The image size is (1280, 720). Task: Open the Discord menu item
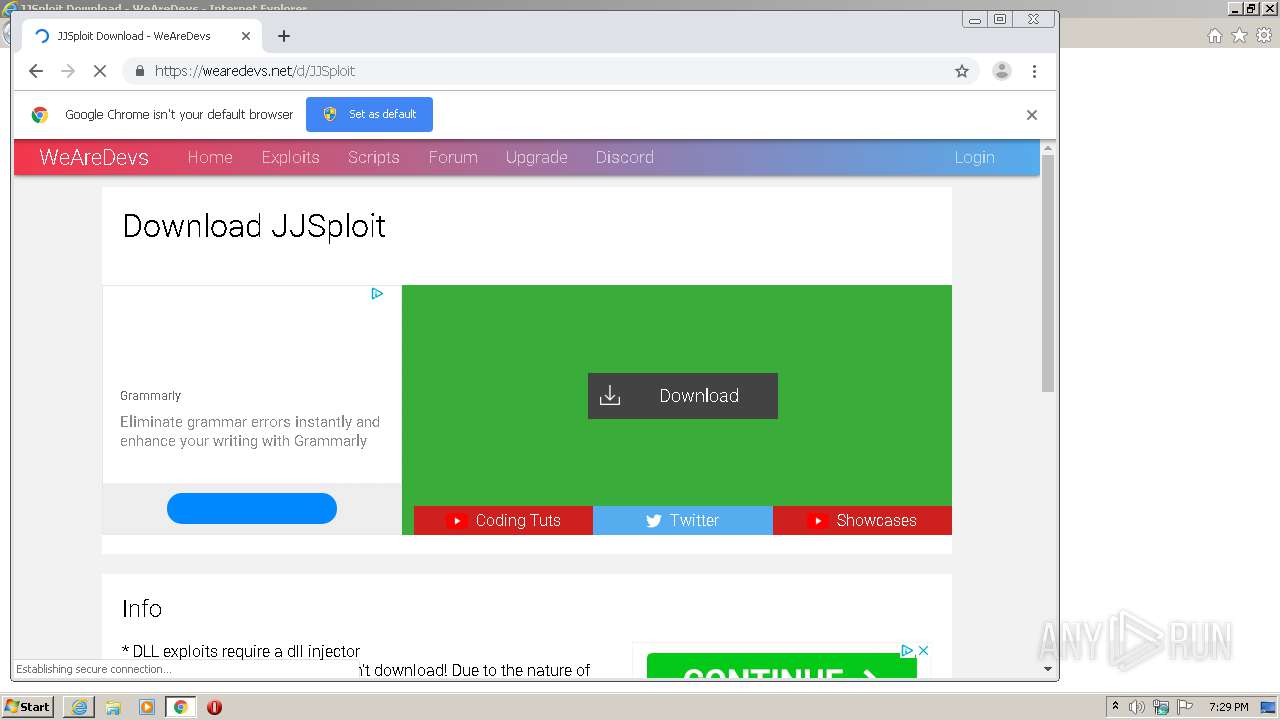tap(625, 157)
